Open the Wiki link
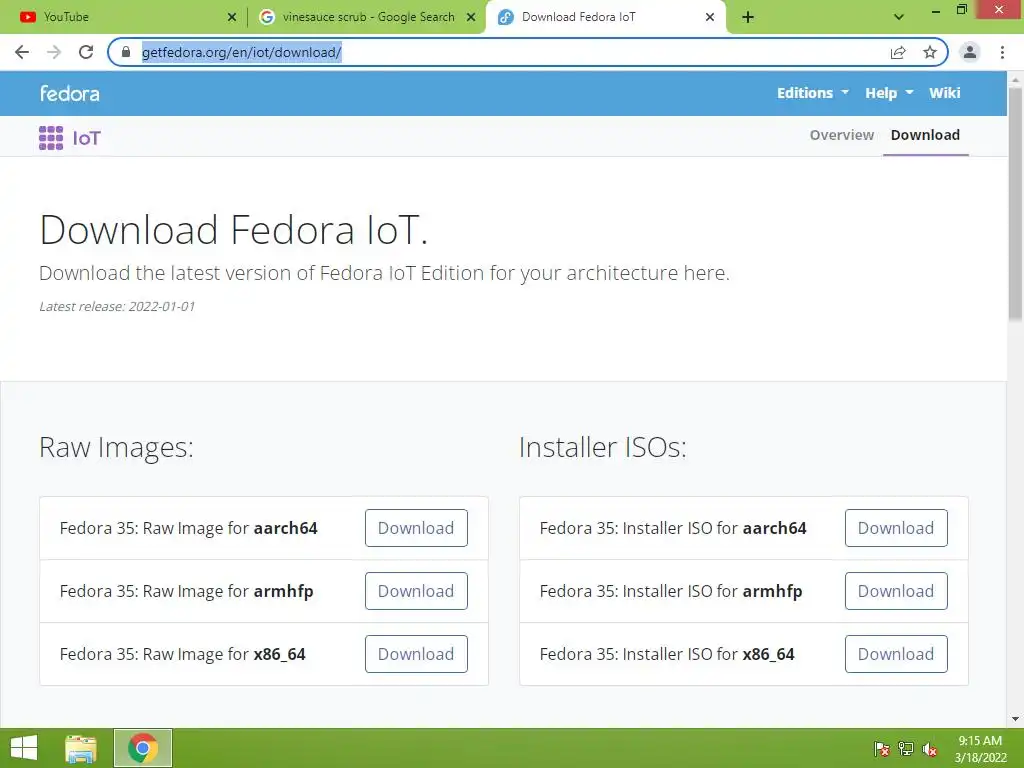 pyautogui.click(x=944, y=93)
